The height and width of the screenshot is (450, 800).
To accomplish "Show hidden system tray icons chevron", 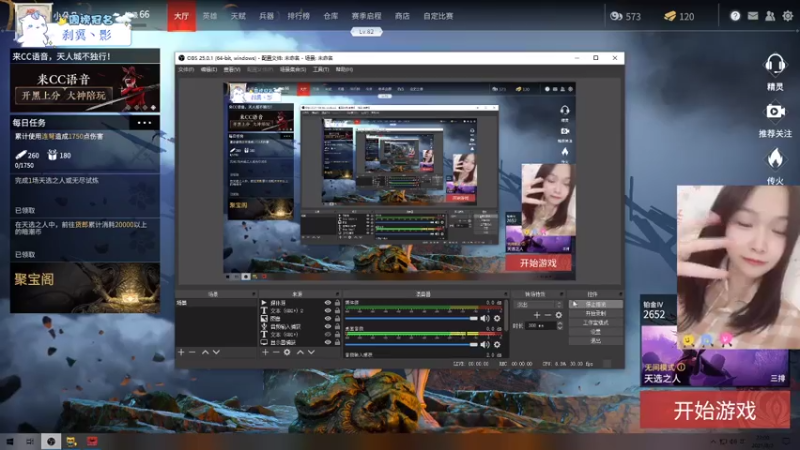I will pyautogui.click(x=713, y=441).
